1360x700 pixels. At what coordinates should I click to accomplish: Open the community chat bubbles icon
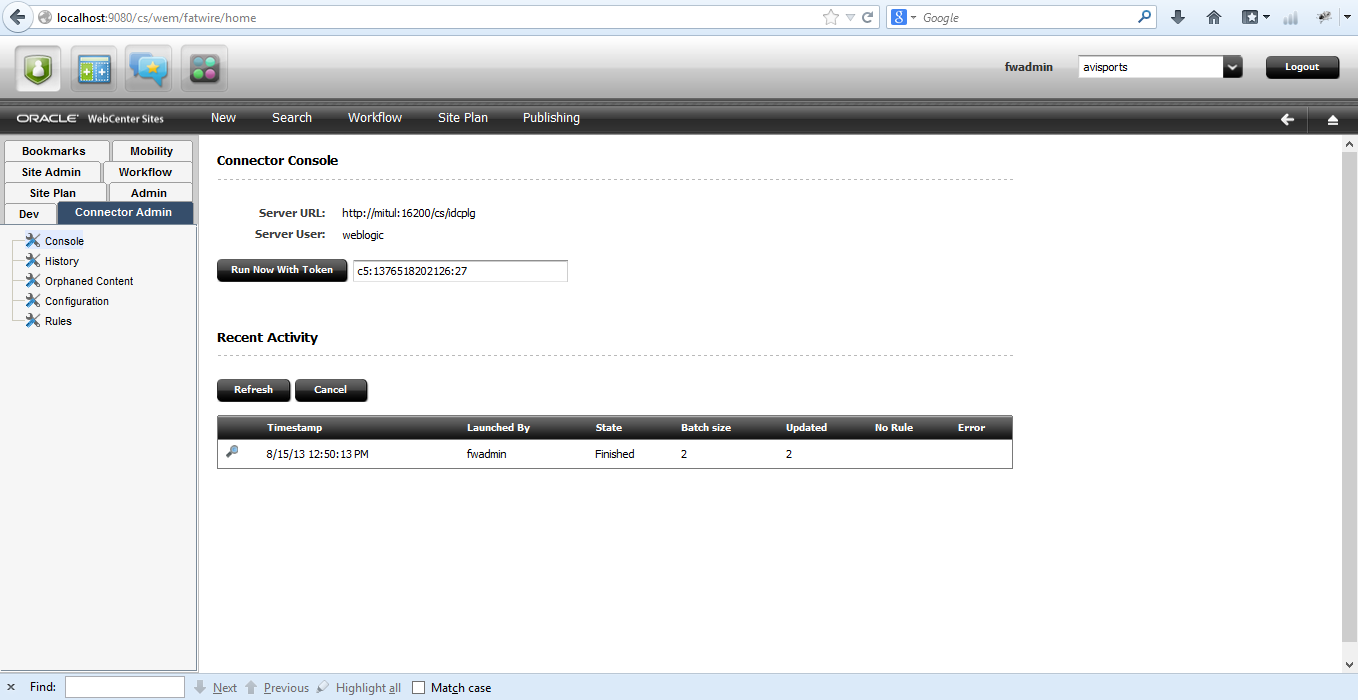coord(148,67)
